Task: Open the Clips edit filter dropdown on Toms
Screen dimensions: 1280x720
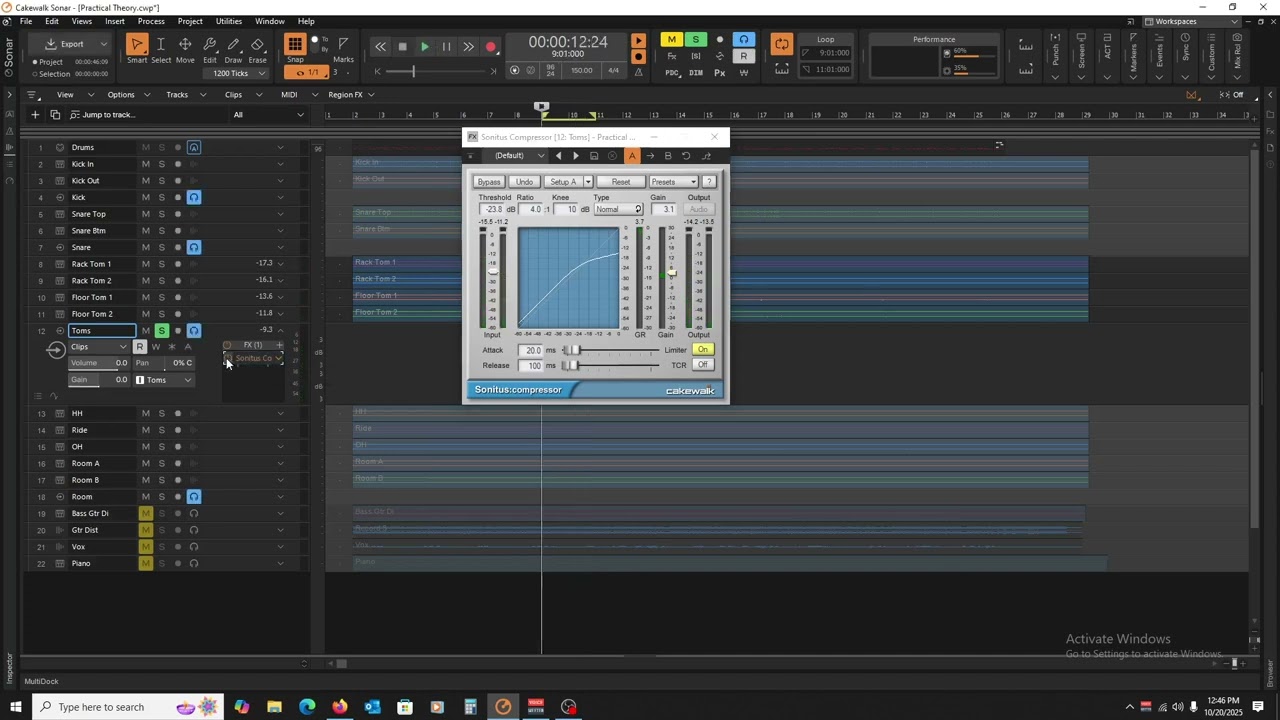Action: point(98,347)
